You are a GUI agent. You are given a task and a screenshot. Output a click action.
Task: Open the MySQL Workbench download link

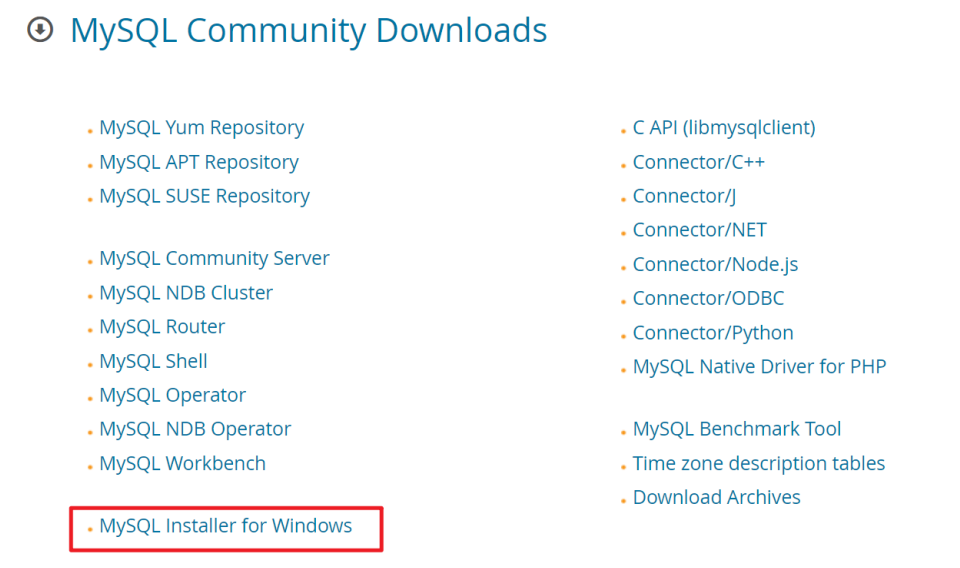point(182,463)
